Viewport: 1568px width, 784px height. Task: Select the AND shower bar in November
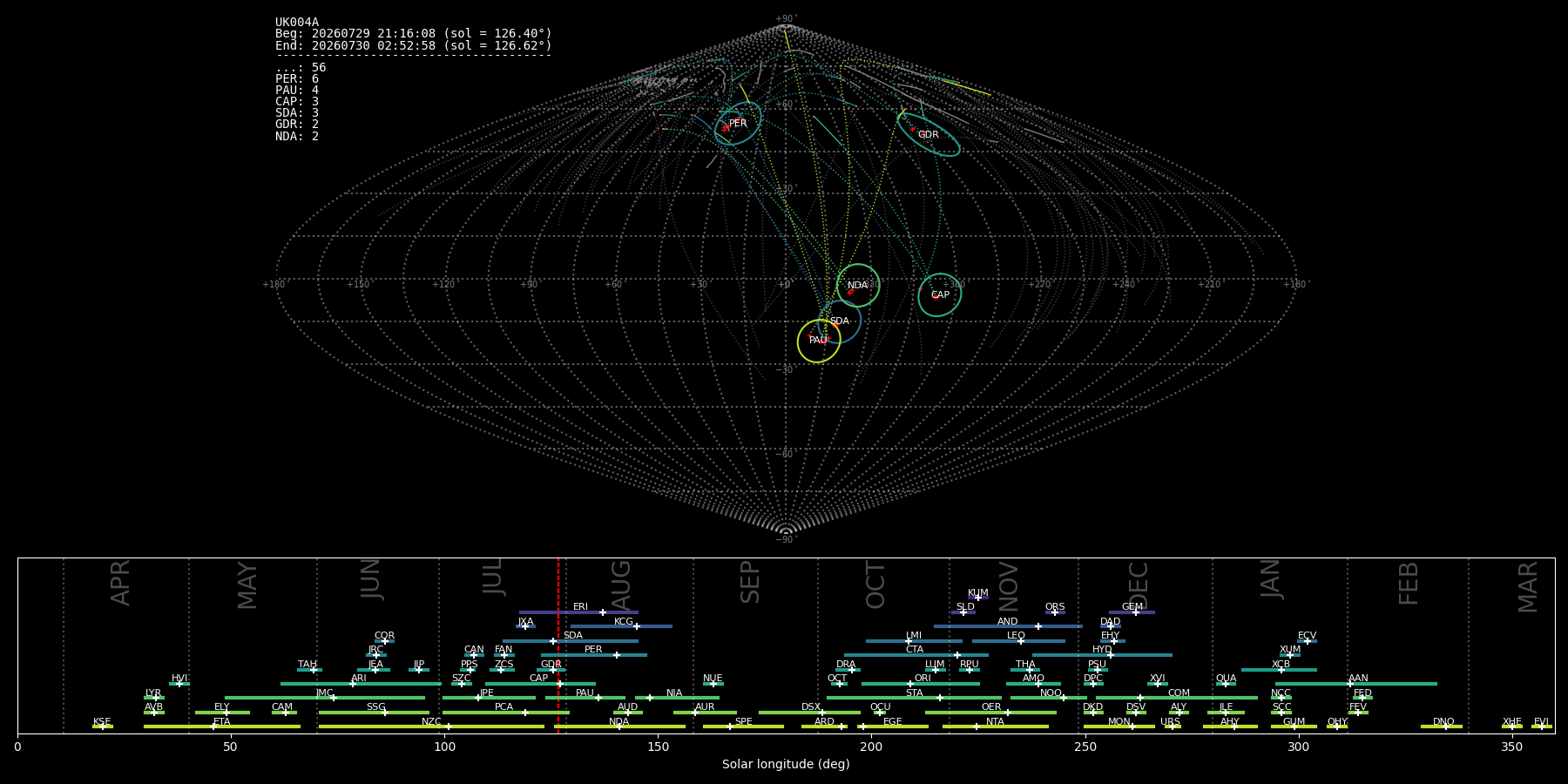click(x=1008, y=626)
